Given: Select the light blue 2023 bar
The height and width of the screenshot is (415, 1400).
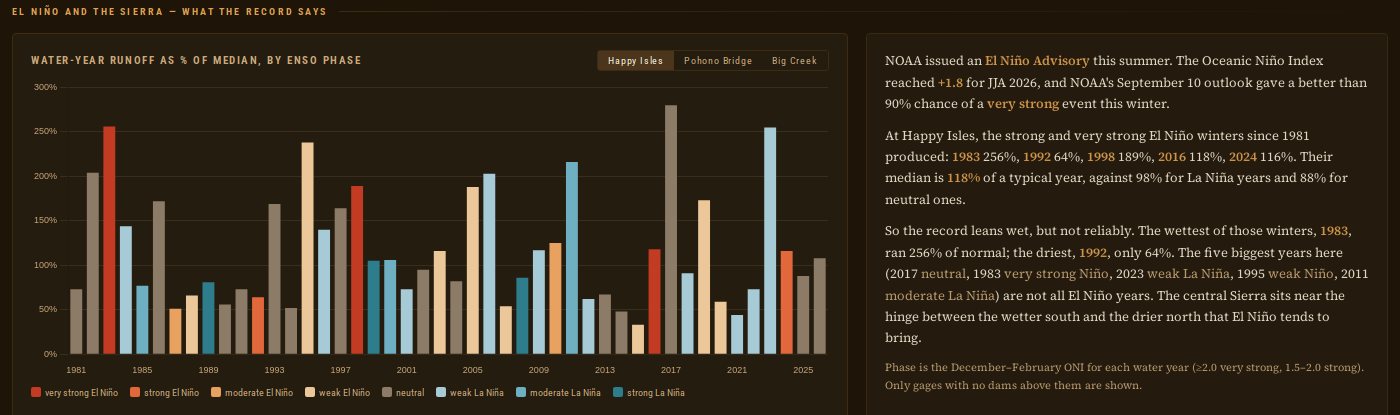Looking at the screenshot, I should (770, 241).
